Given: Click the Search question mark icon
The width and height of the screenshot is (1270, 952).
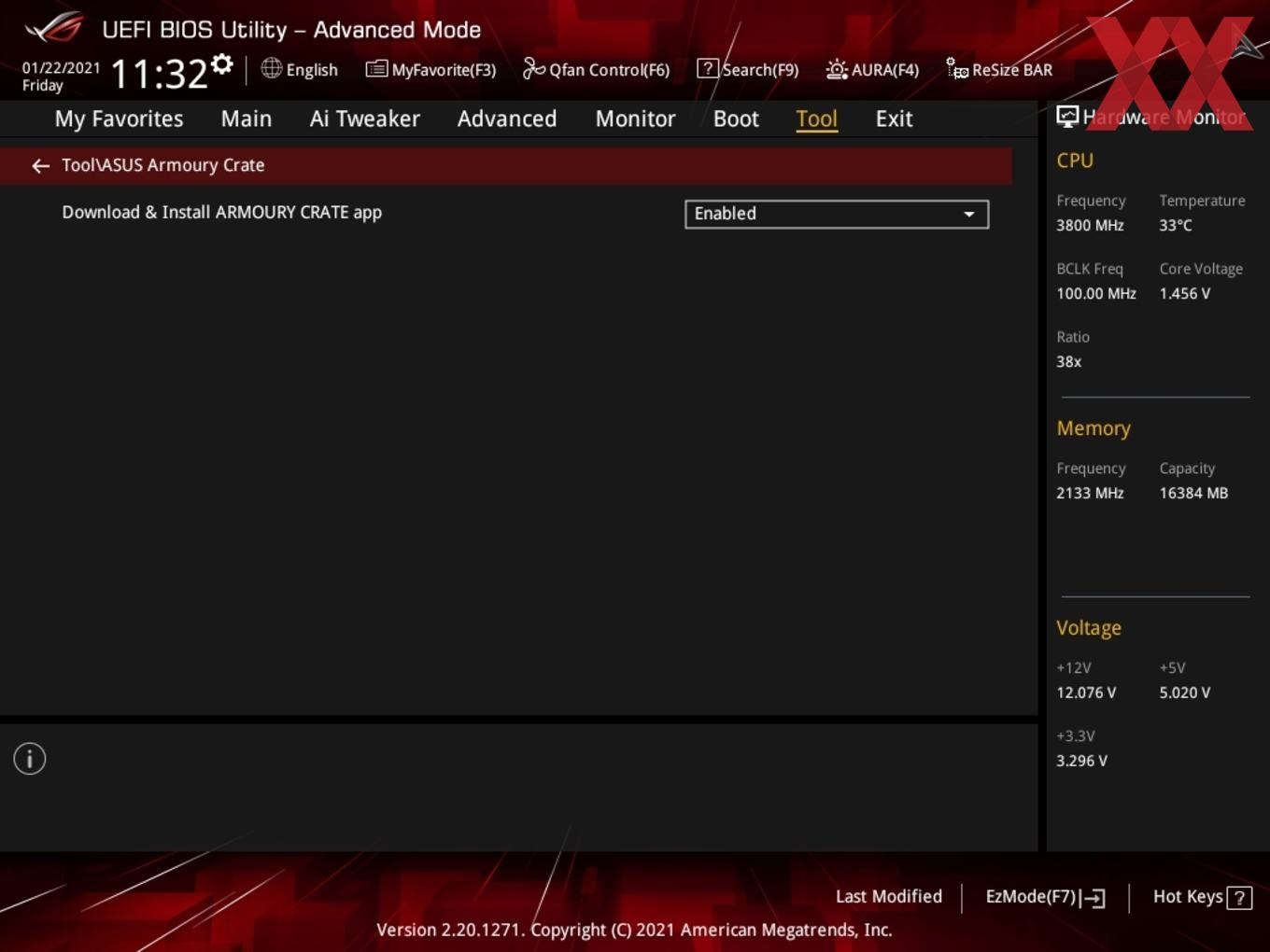Looking at the screenshot, I should click(708, 69).
